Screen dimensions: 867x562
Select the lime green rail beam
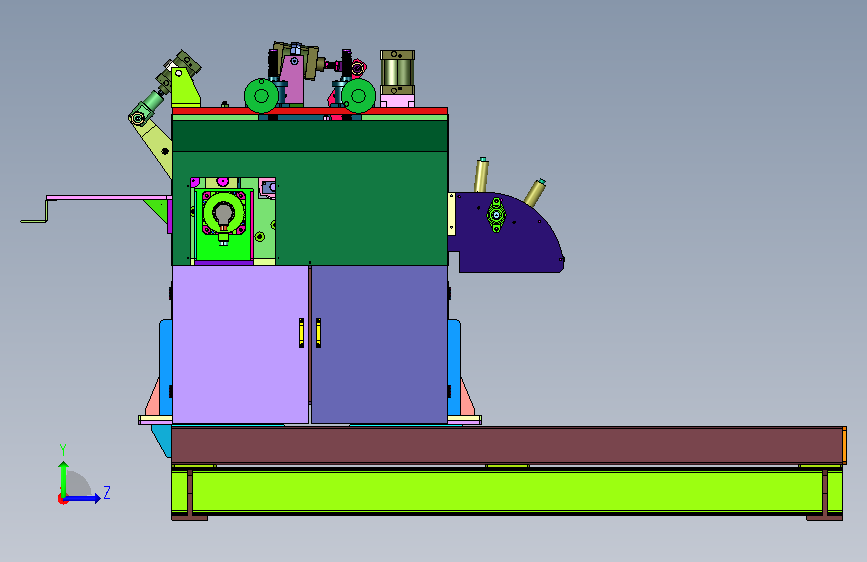point(506,491)
